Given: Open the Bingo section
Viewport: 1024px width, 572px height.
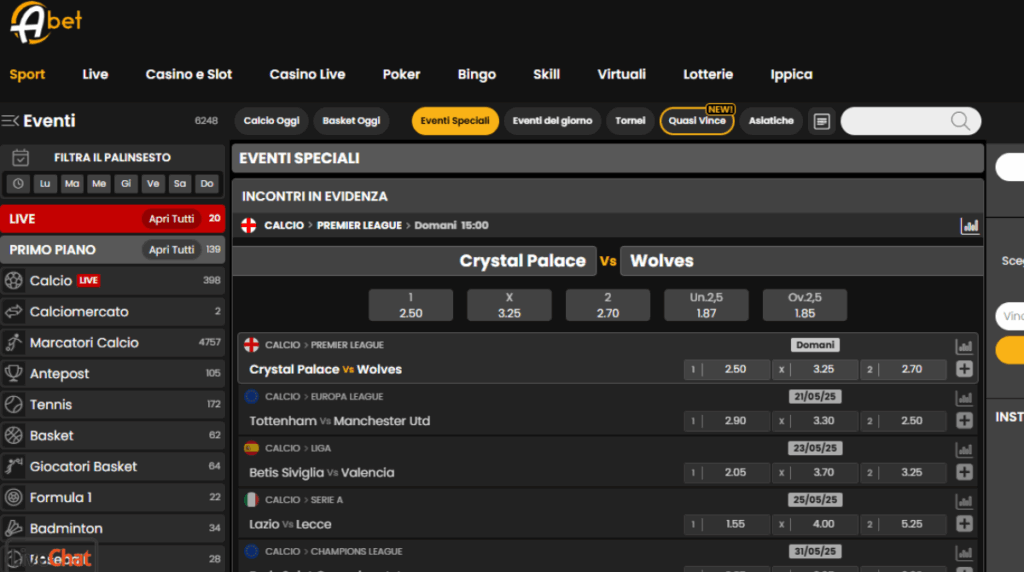Looking at the screenshot, I should 477,74.
